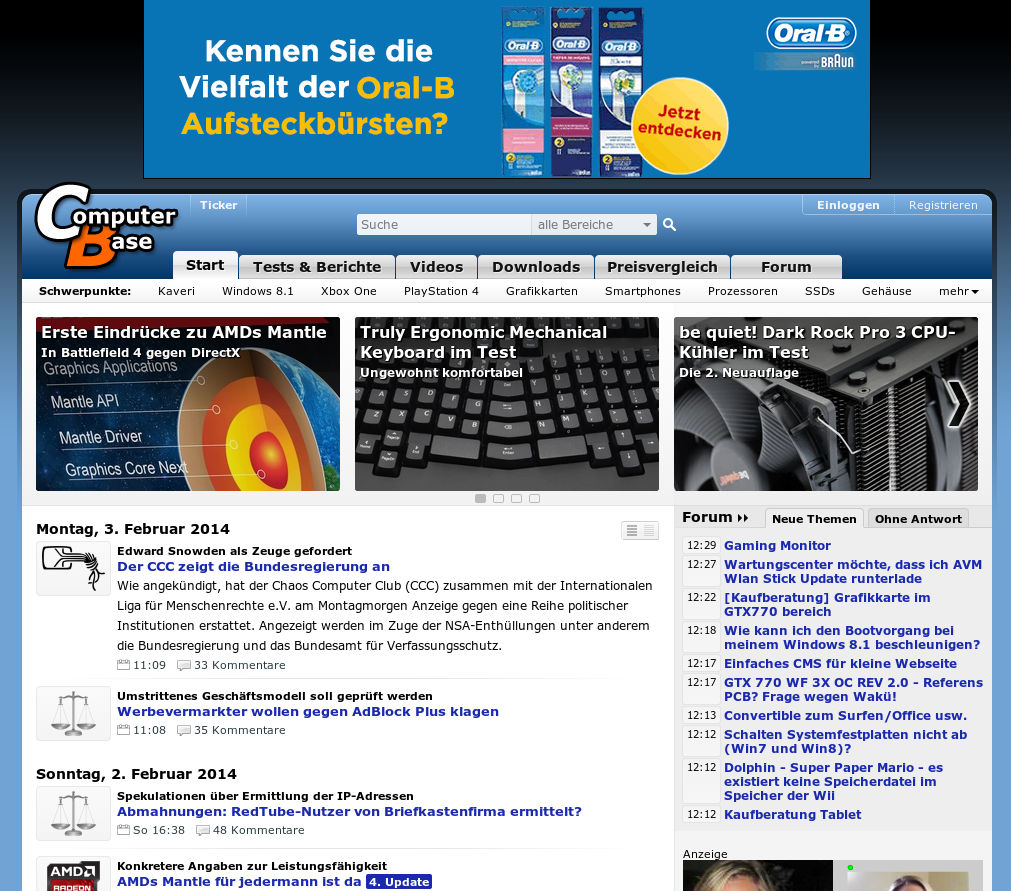Open the Gaming Monitor forum thread

(x=777, y=545)
